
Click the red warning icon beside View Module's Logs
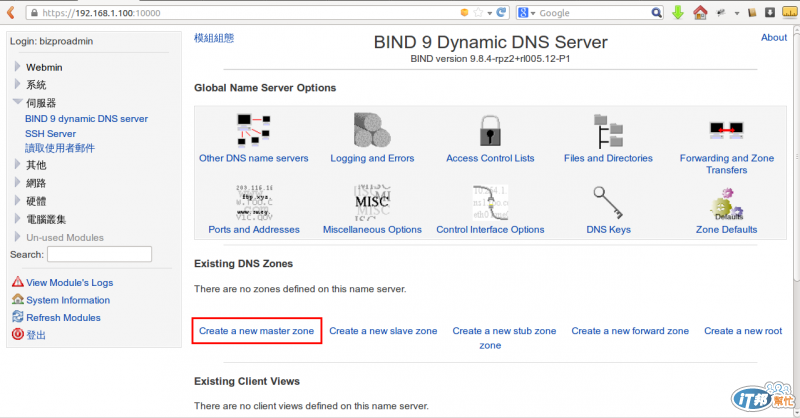[18, 282]
